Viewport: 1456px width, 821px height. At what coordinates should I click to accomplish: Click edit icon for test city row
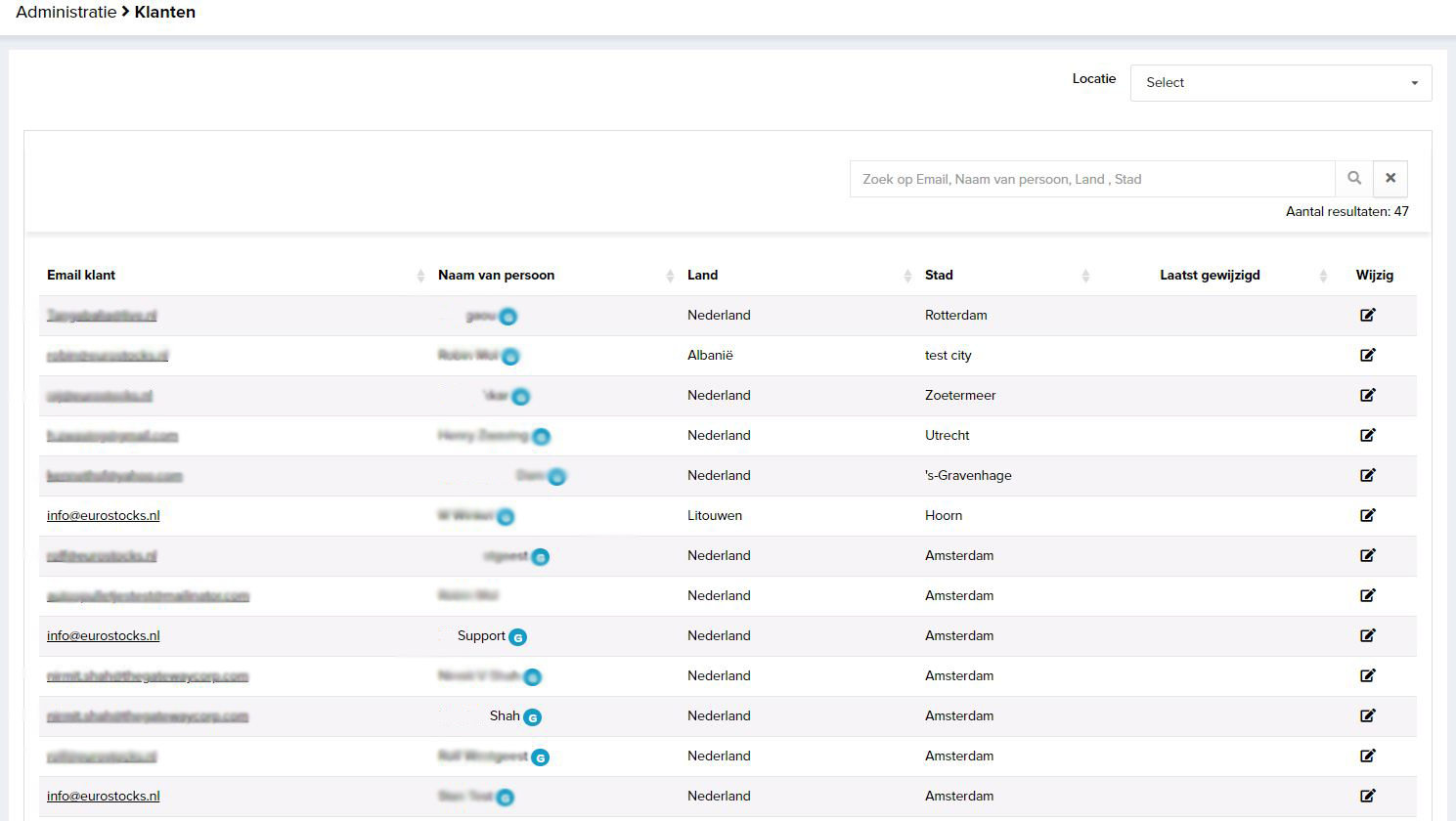tap(1368, 355)
